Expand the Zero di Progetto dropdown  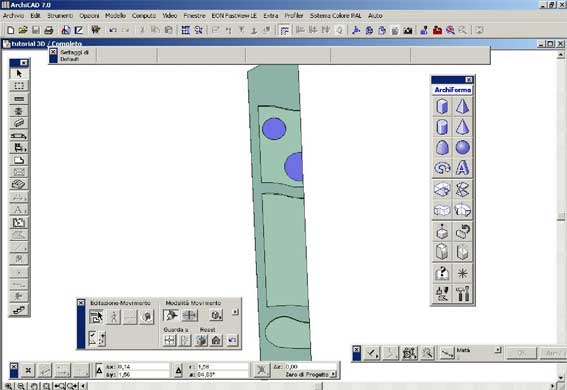pyautogui.click(x=333, y=374)
